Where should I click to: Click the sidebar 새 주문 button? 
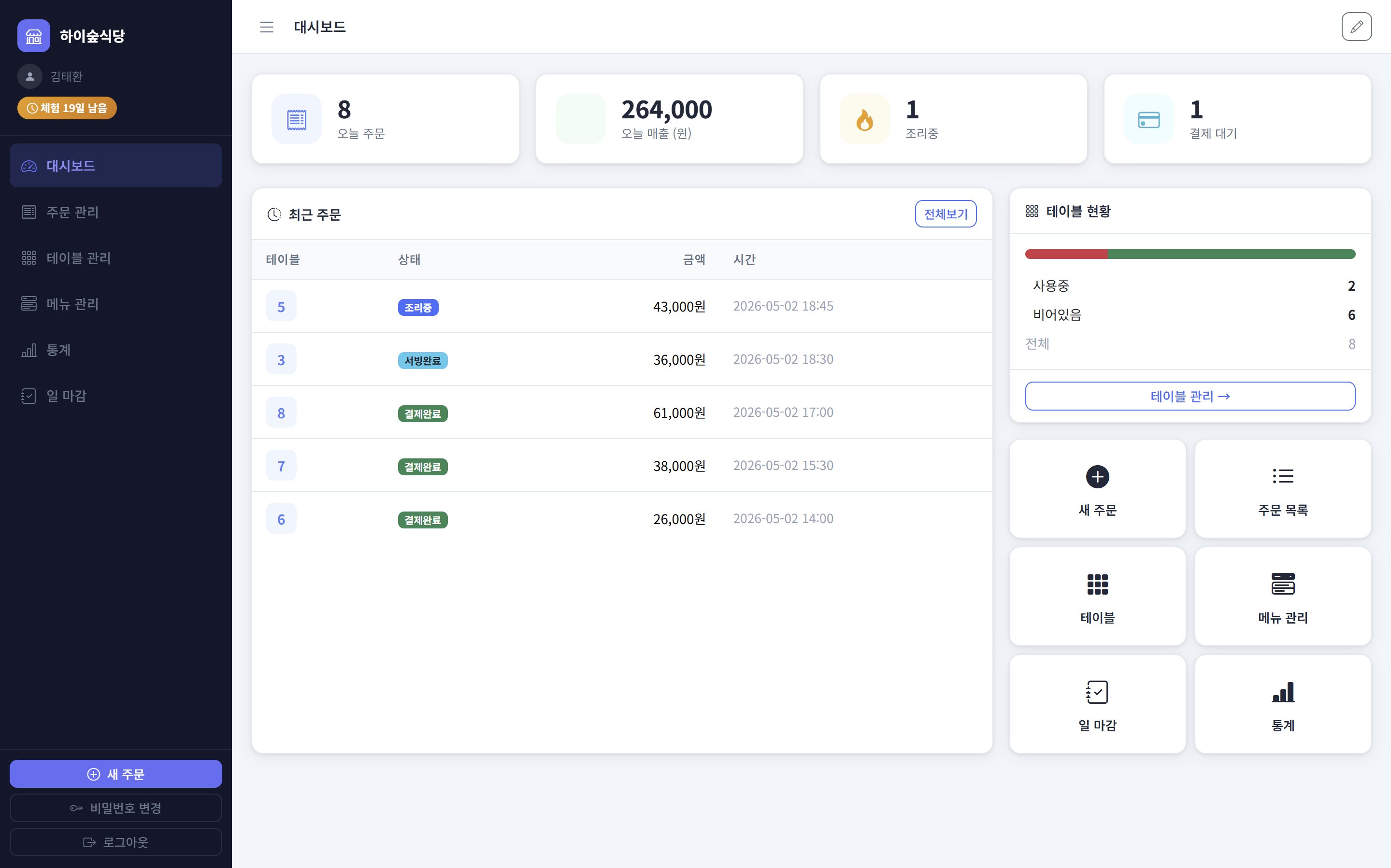[116, 774]
